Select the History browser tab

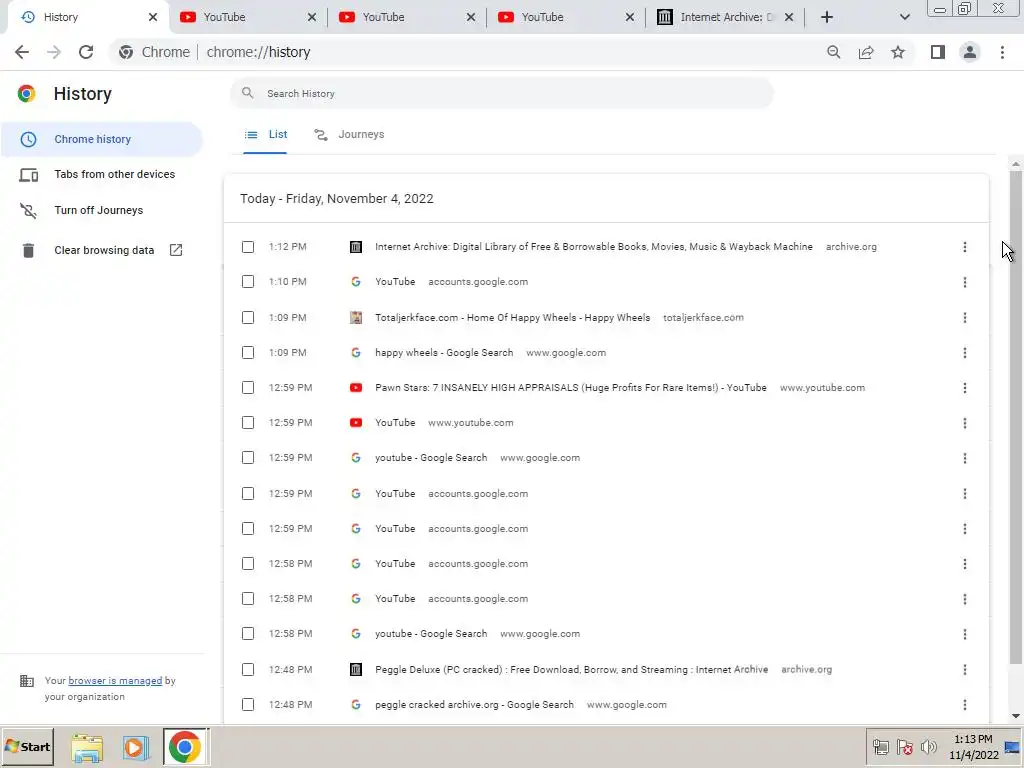(86, 18)
